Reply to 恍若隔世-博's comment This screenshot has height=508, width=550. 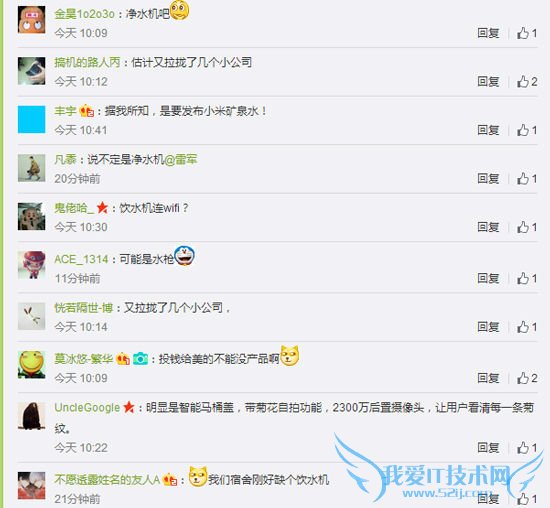[488, 327]
